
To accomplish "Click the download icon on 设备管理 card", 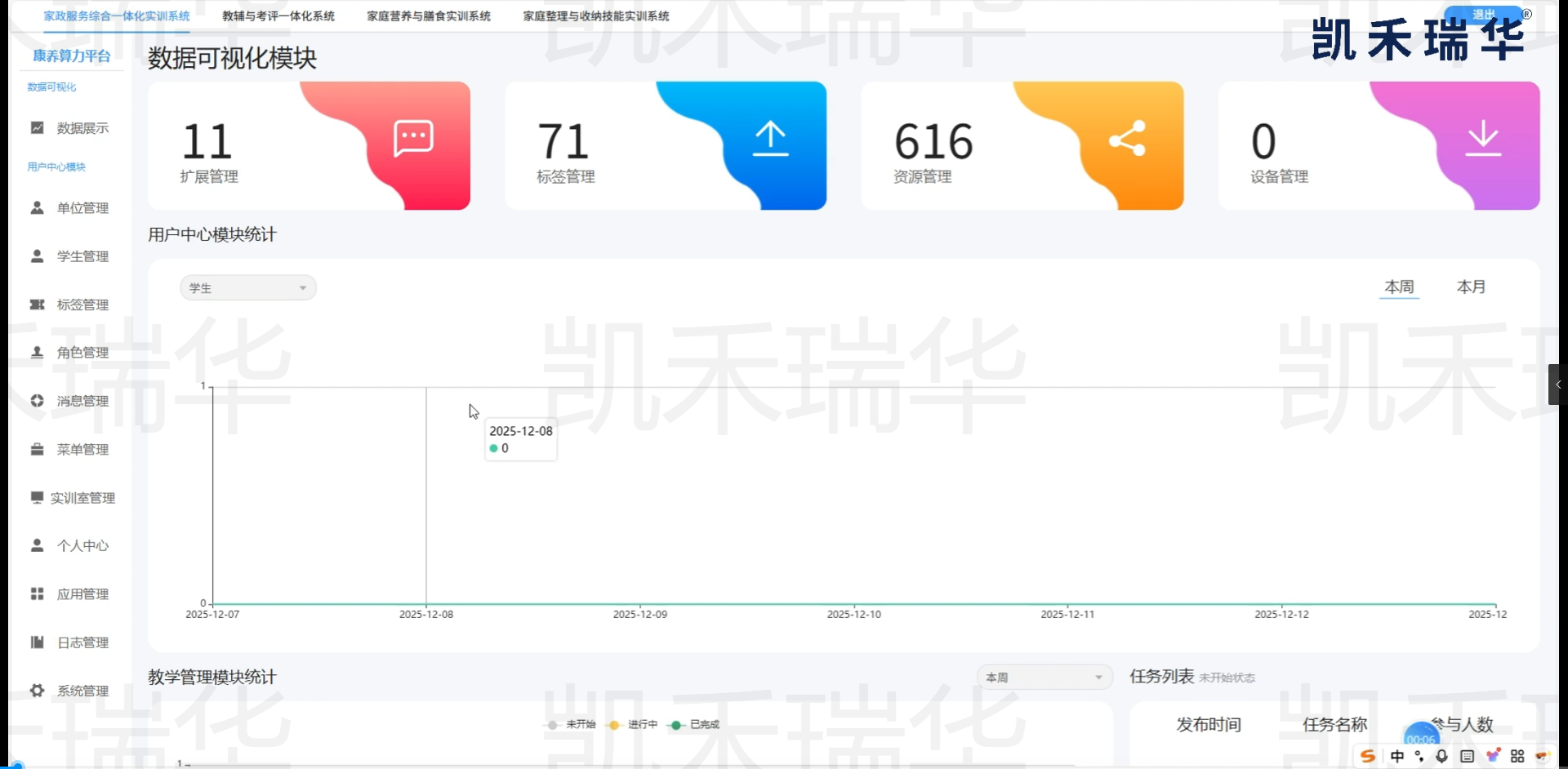I will (x=1483, y=138).
